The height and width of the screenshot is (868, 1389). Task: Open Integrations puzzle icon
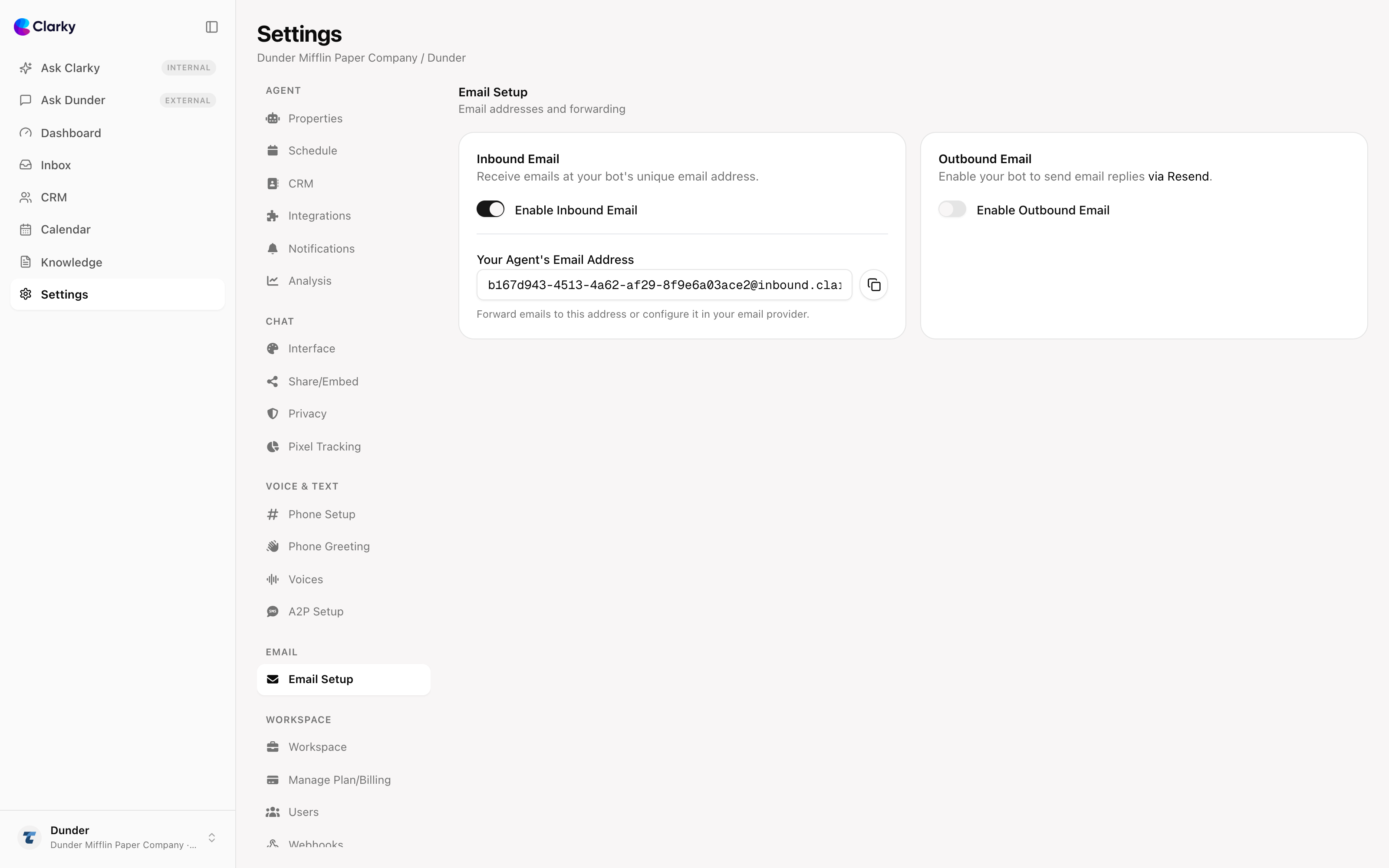click(x=273, y=216)
